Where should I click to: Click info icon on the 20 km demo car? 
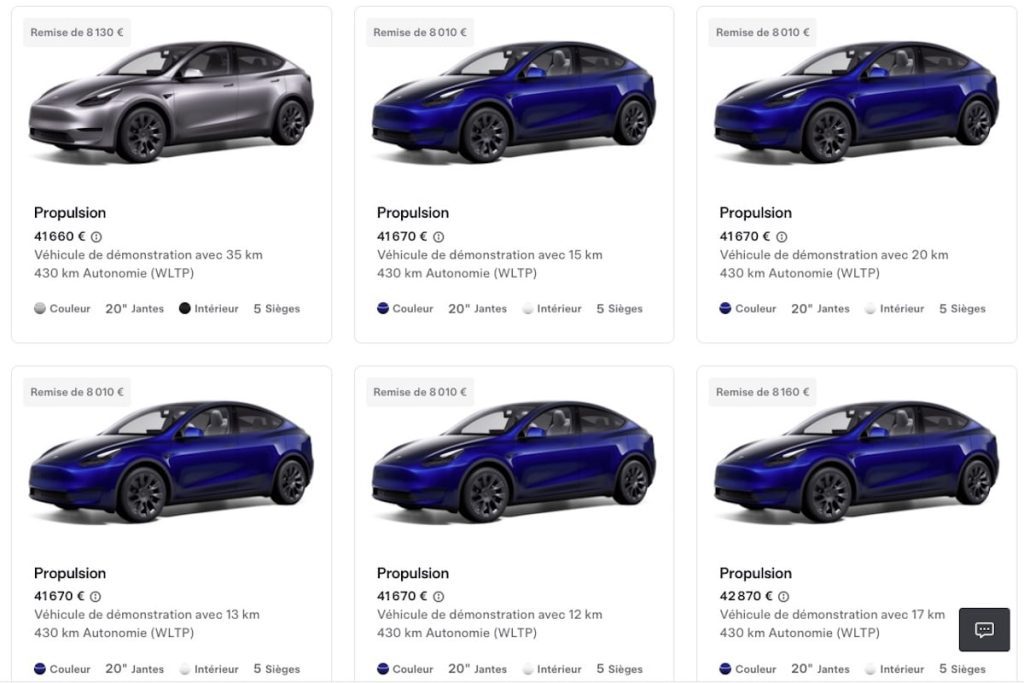pos(782,237)
